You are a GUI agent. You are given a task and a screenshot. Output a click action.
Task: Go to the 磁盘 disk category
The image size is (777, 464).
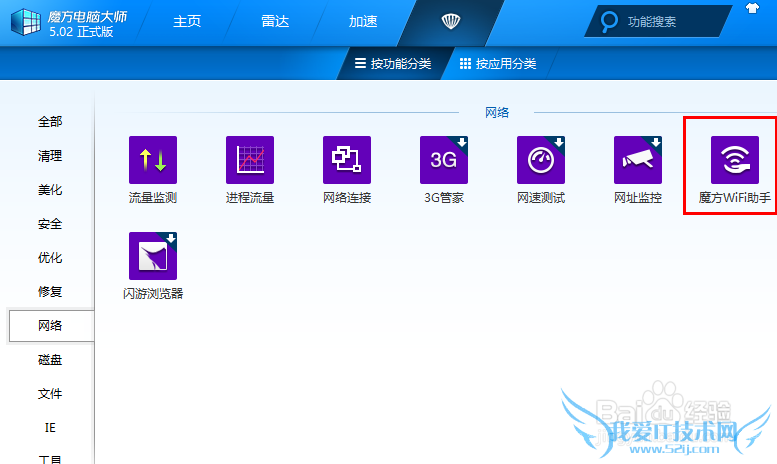(50, 360)
